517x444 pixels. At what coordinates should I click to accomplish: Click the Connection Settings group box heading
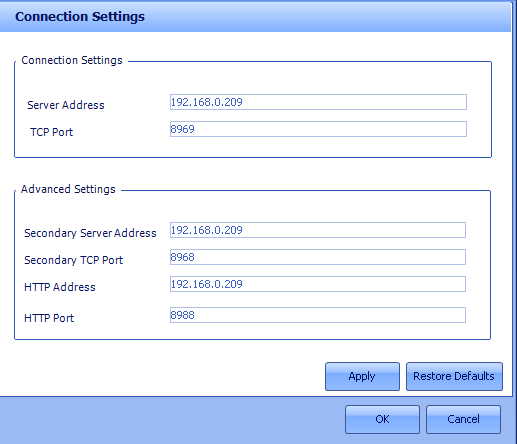pyautogui.click(x=72, y=60)
